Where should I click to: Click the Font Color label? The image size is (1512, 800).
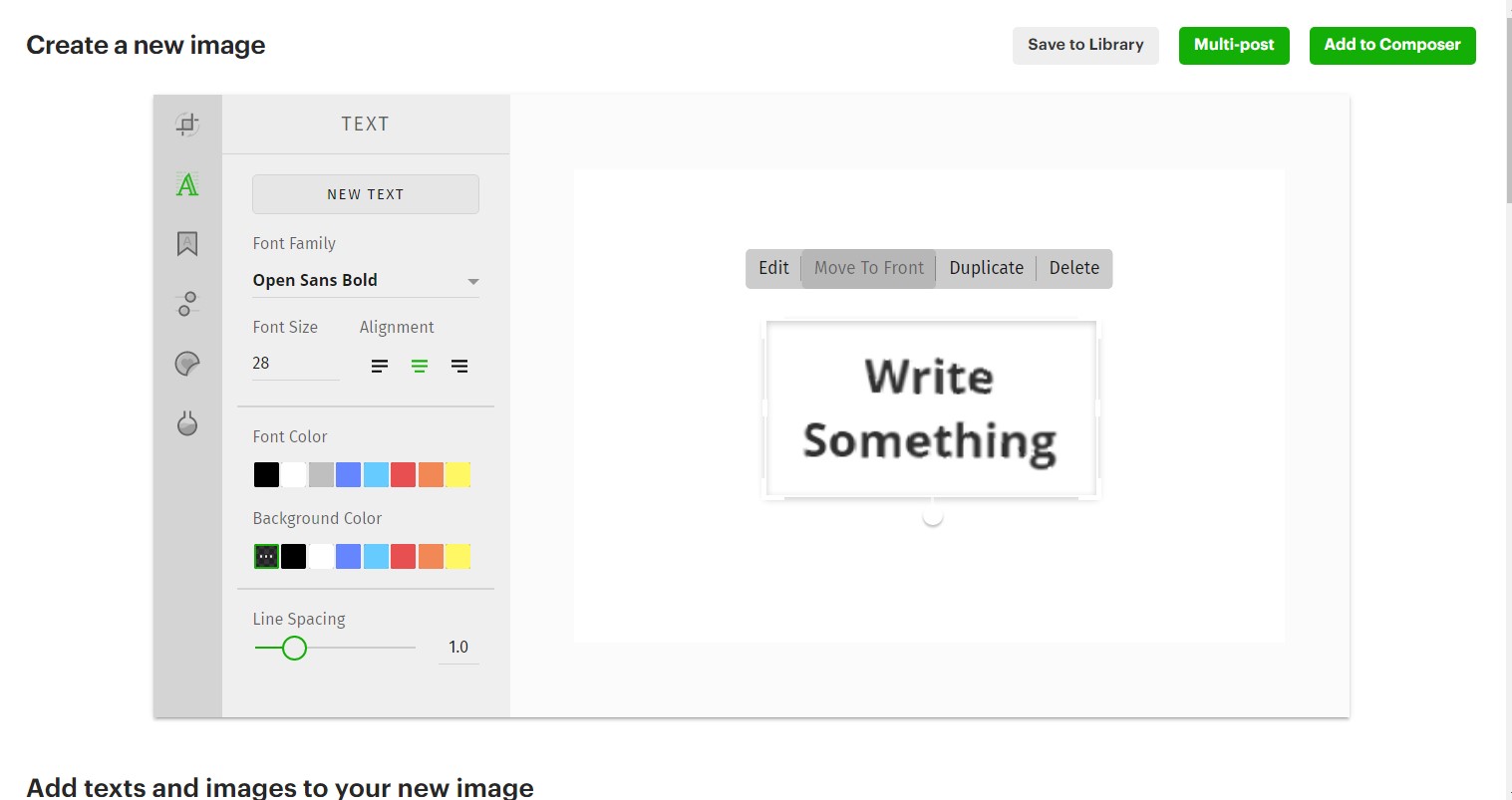click(290, 436)
